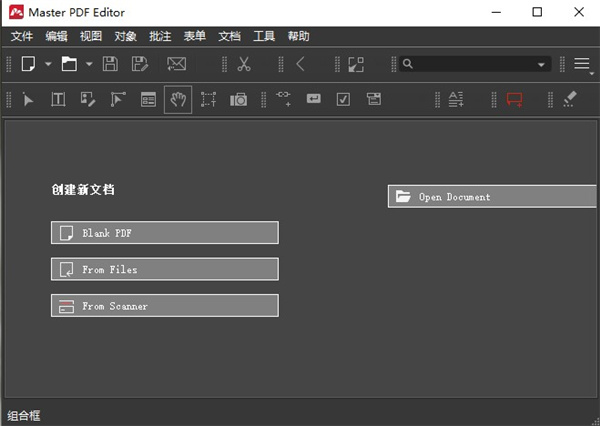The height and width of the screenshot is (426, 600).
Task: Click the Check Box form icon
Action: (343, 100)
